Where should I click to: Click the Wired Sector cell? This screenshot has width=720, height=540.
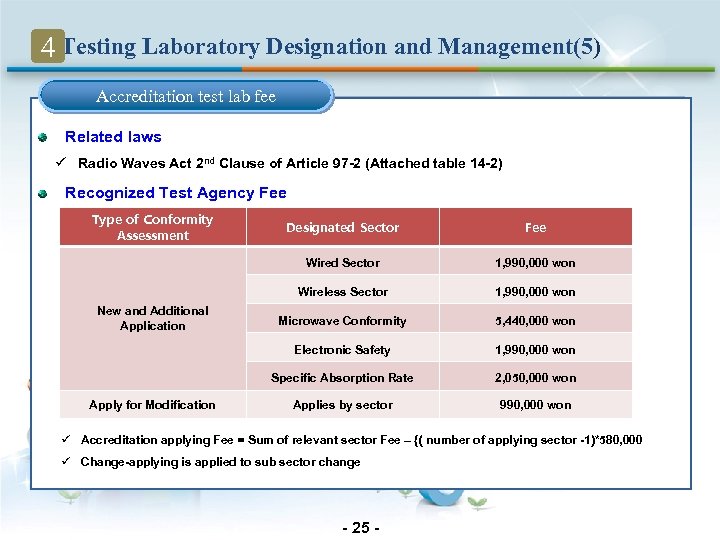[343, 262]
